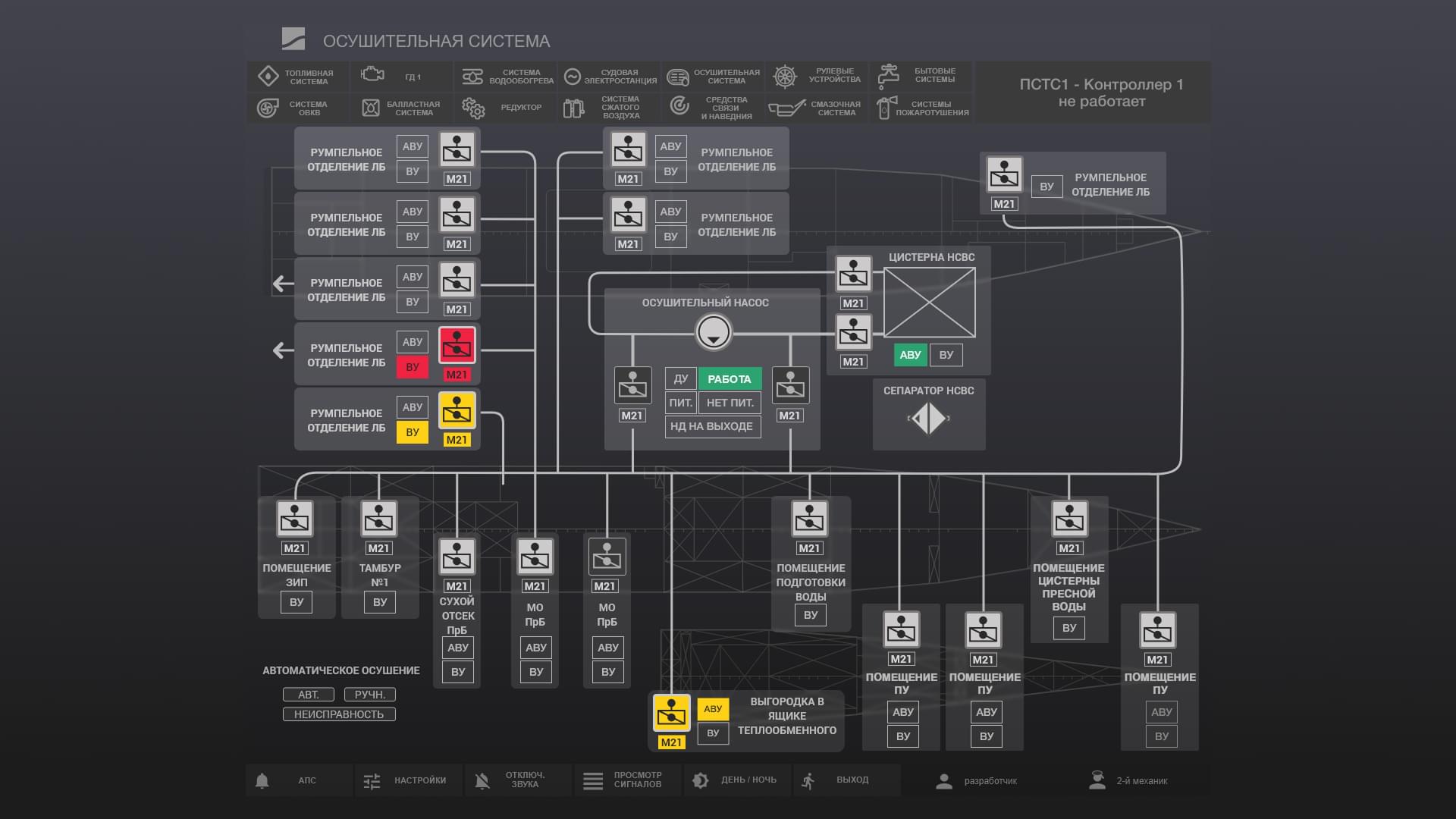Click the upper left arrow beside Румпельное отделение
The height and width of the screenshot is (819, 1456).
pos(283,284)
